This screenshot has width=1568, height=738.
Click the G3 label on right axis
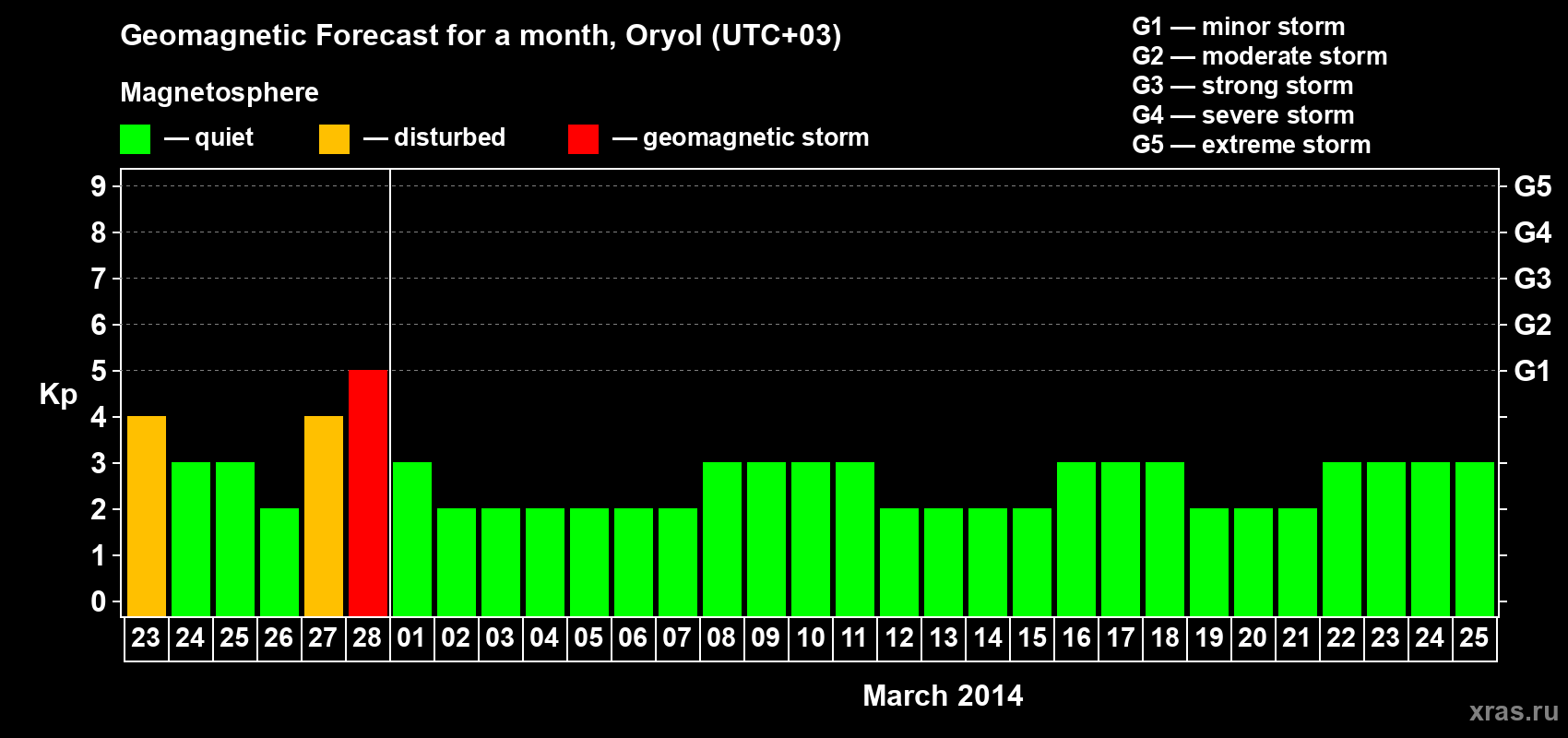(x=1533, y=279)
